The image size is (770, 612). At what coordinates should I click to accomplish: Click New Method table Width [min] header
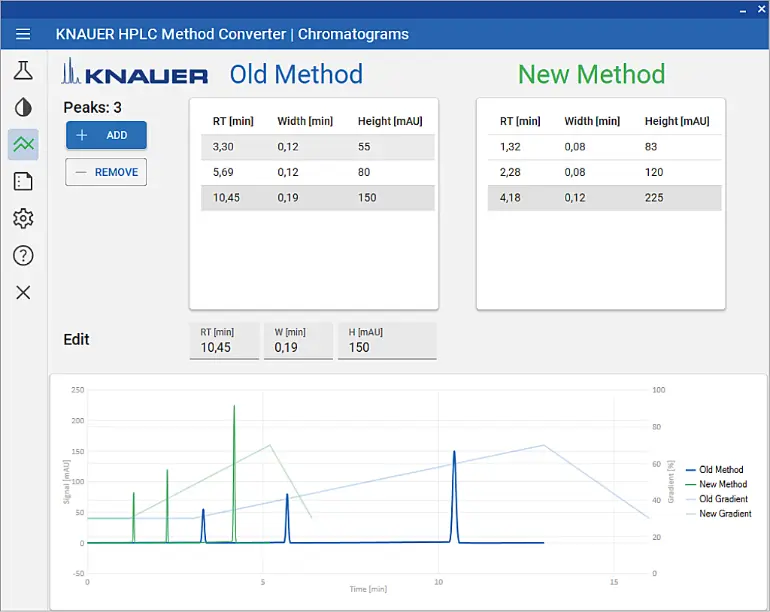[592, 121]
